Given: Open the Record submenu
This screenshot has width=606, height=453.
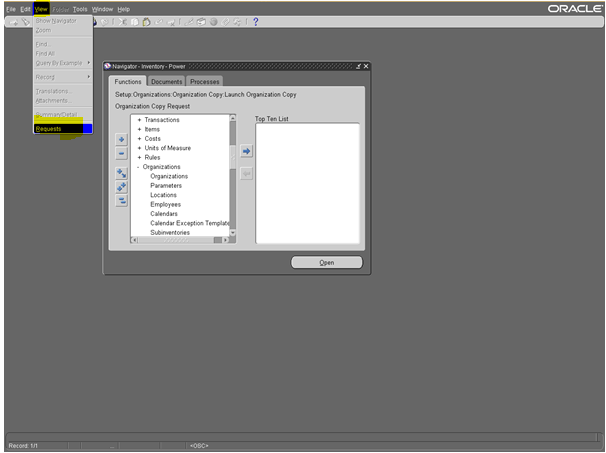Looking at the screenshot, I should (63, 77).
